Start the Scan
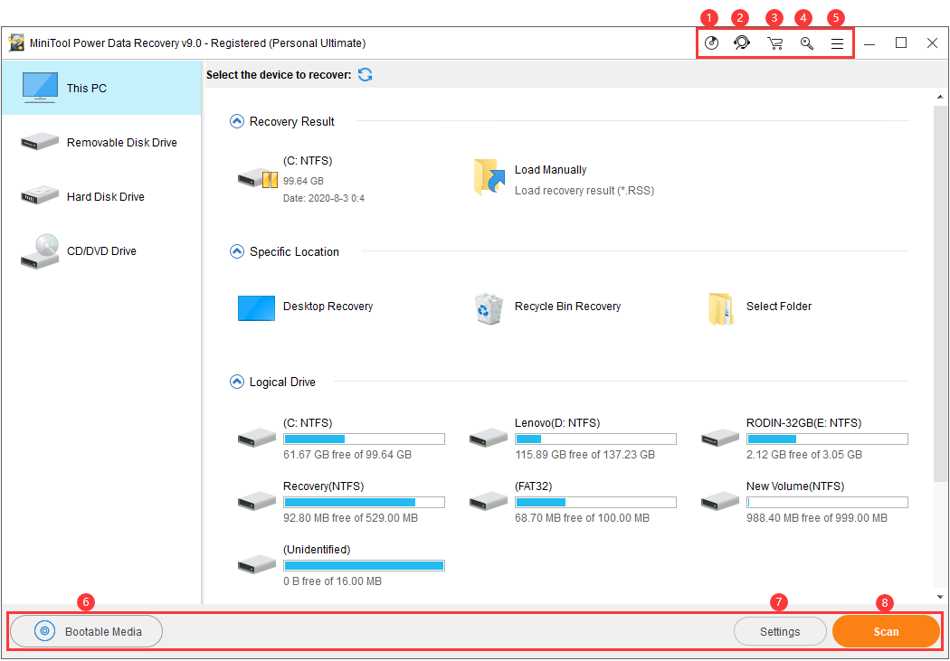The height and width of the screenshot is (661, 950). tap(886, 631)
